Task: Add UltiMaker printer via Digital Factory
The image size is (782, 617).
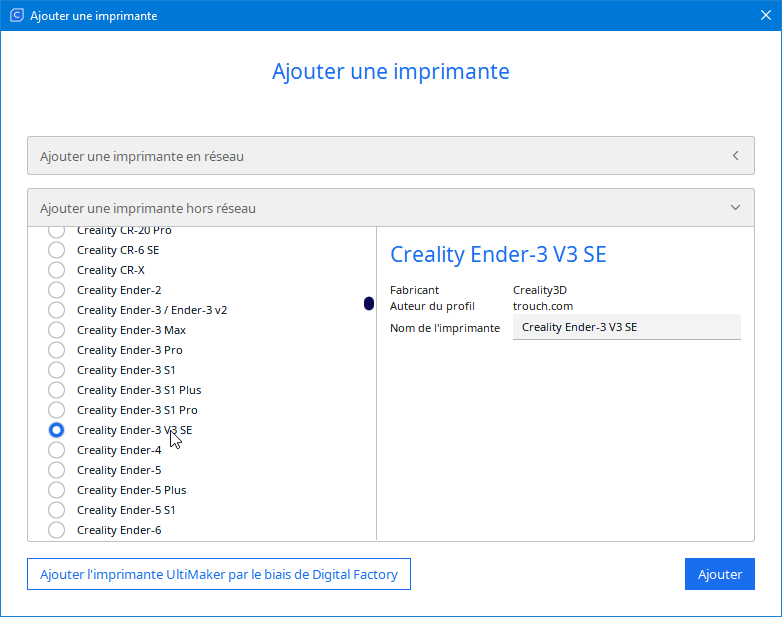Action: (219, 574)
